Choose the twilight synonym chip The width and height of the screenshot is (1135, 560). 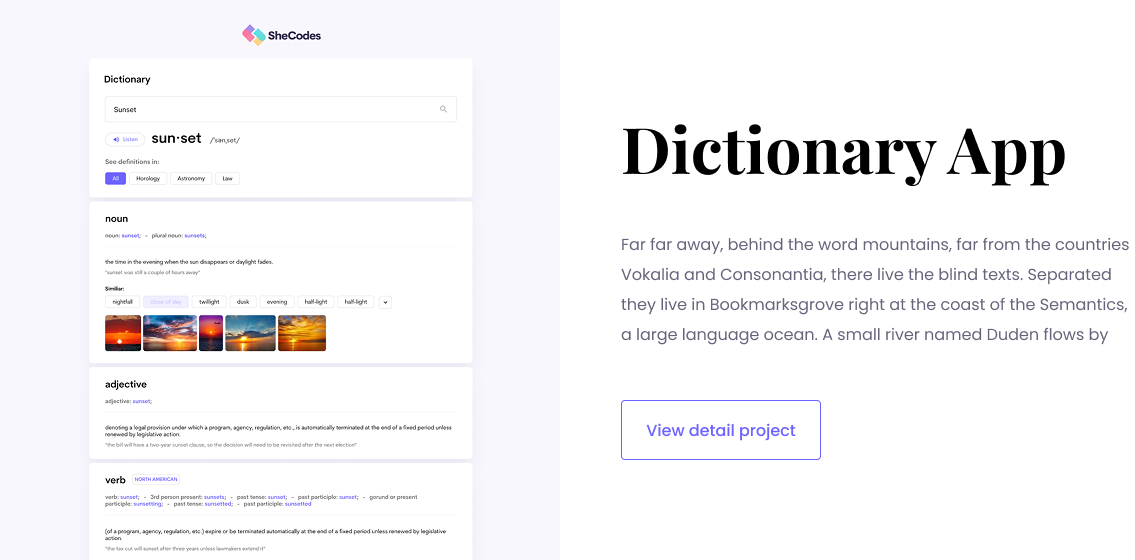point(209,302)
